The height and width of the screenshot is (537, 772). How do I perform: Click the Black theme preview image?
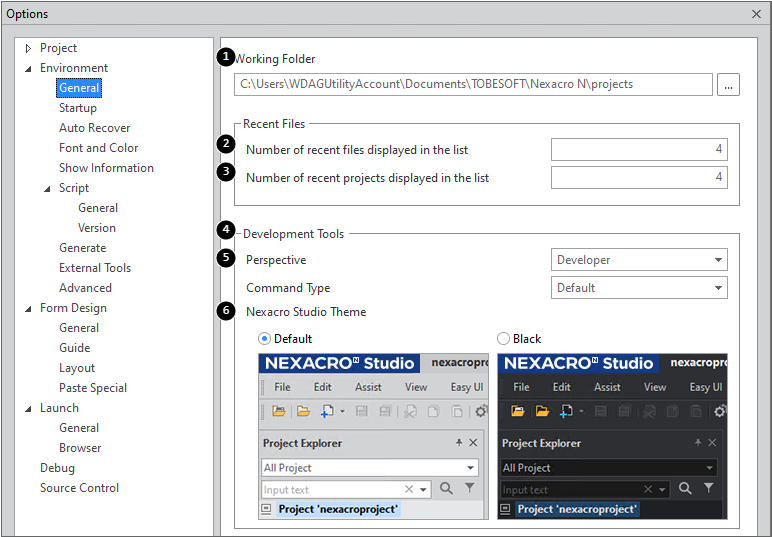pos(612,436)
